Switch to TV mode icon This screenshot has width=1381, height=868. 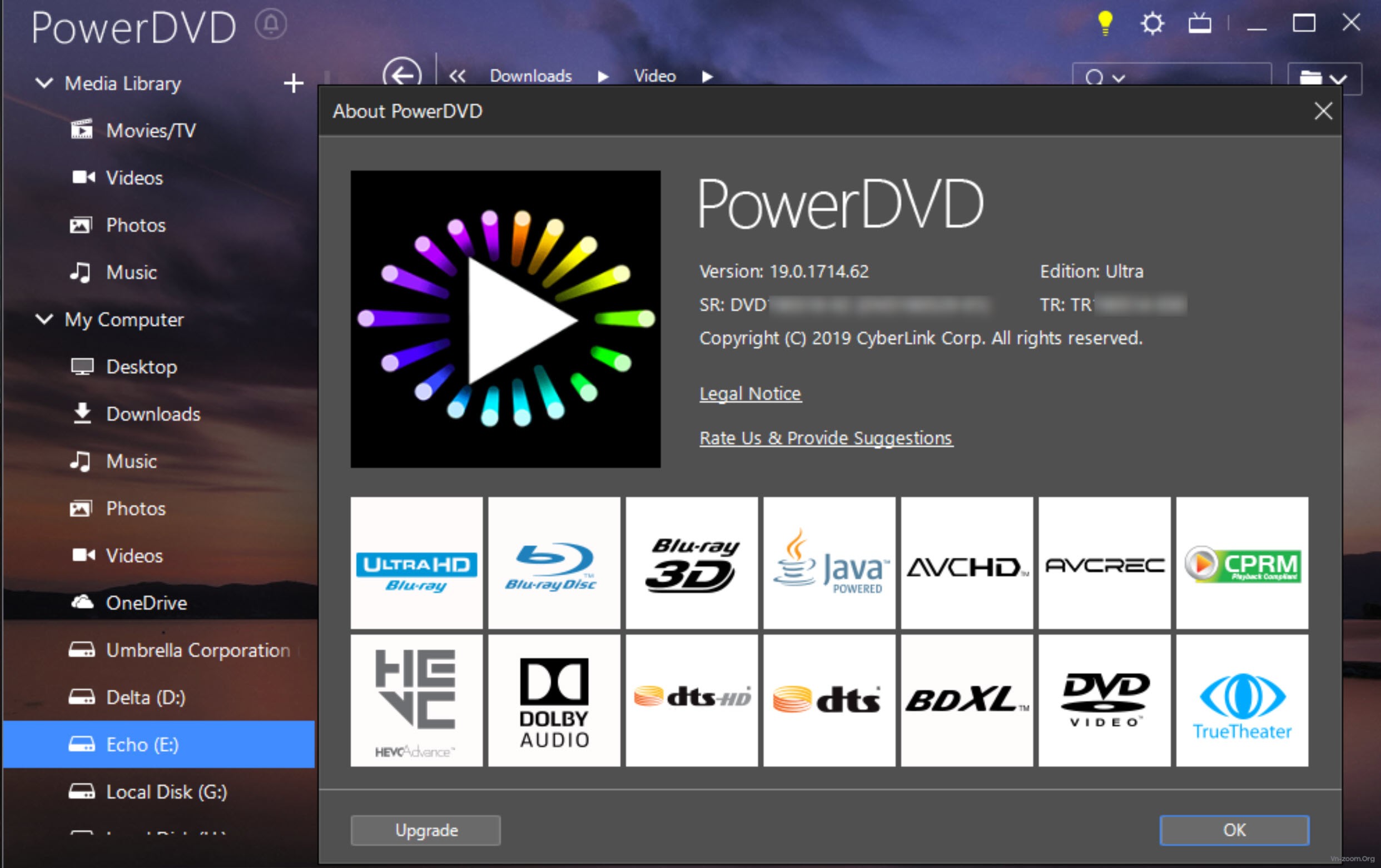[x=1199, y=23]
